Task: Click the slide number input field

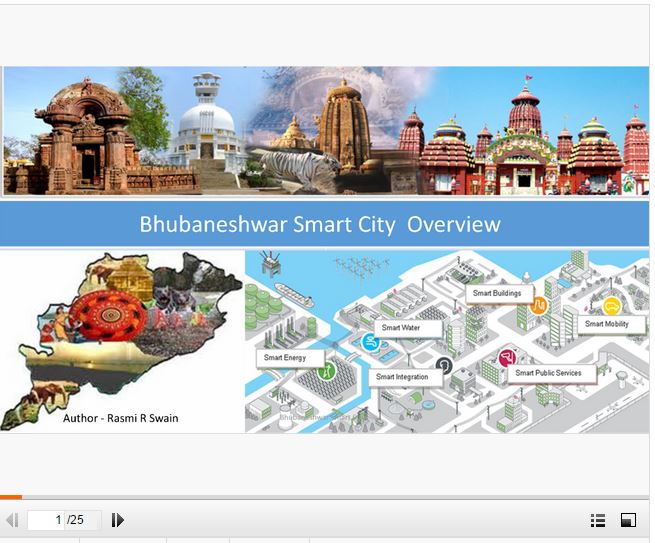Action: pyautogui.click(x=47, y=520)
